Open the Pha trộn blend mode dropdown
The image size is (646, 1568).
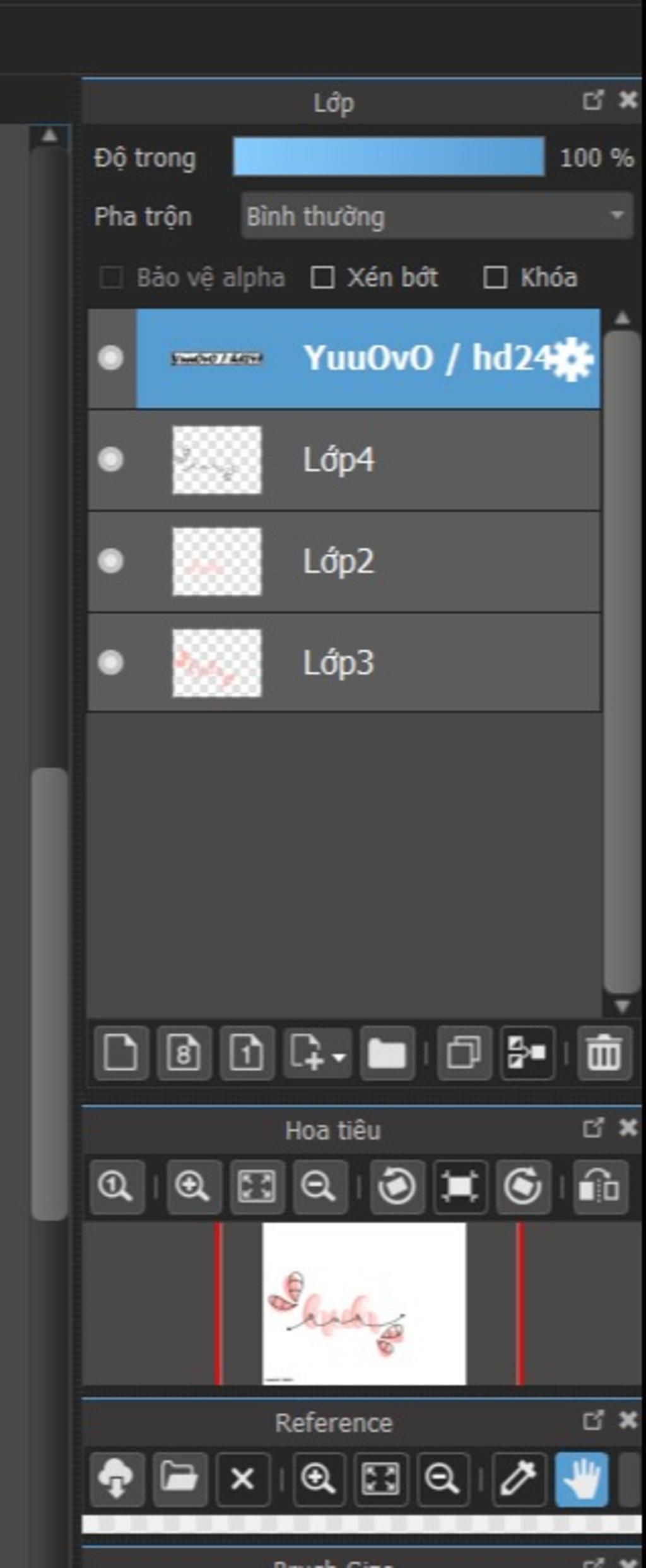point(437,216)
